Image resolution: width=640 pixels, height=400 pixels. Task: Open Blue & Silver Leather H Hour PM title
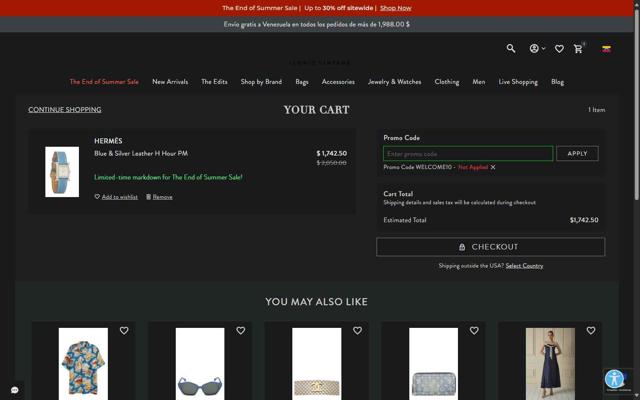[x=141, y=153]
